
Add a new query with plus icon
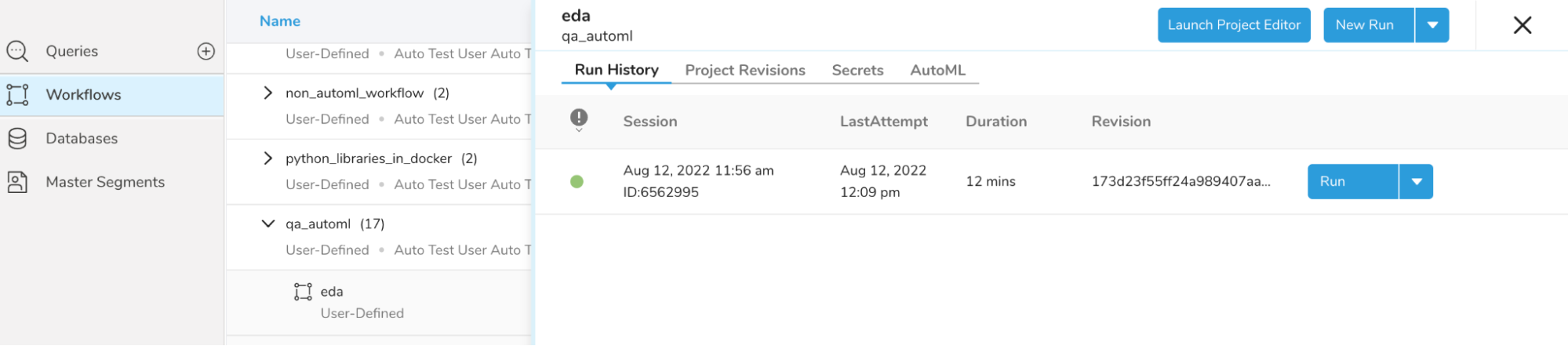pyautogui.click(x=206, y=52)
